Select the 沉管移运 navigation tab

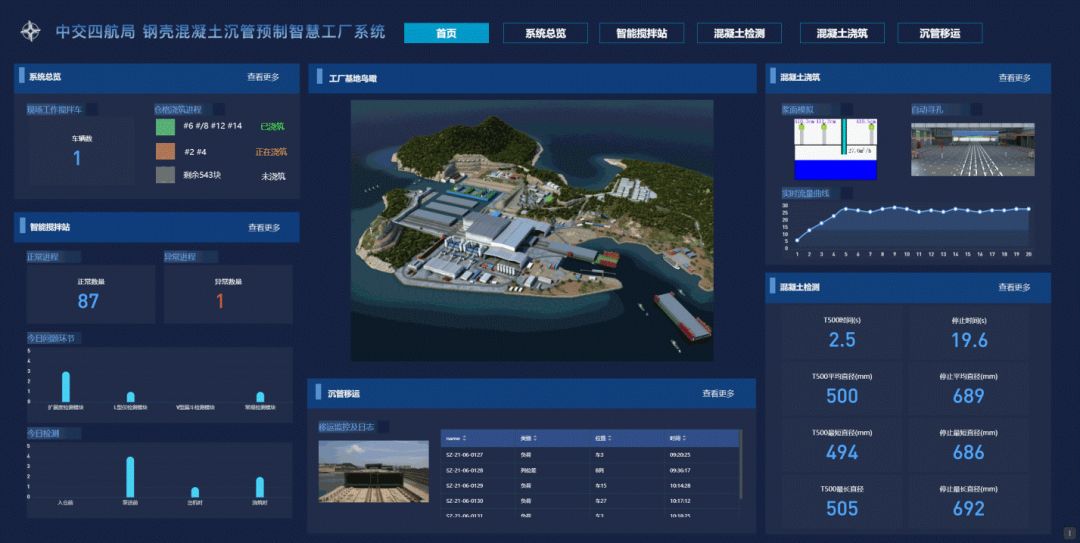point(940,33)
